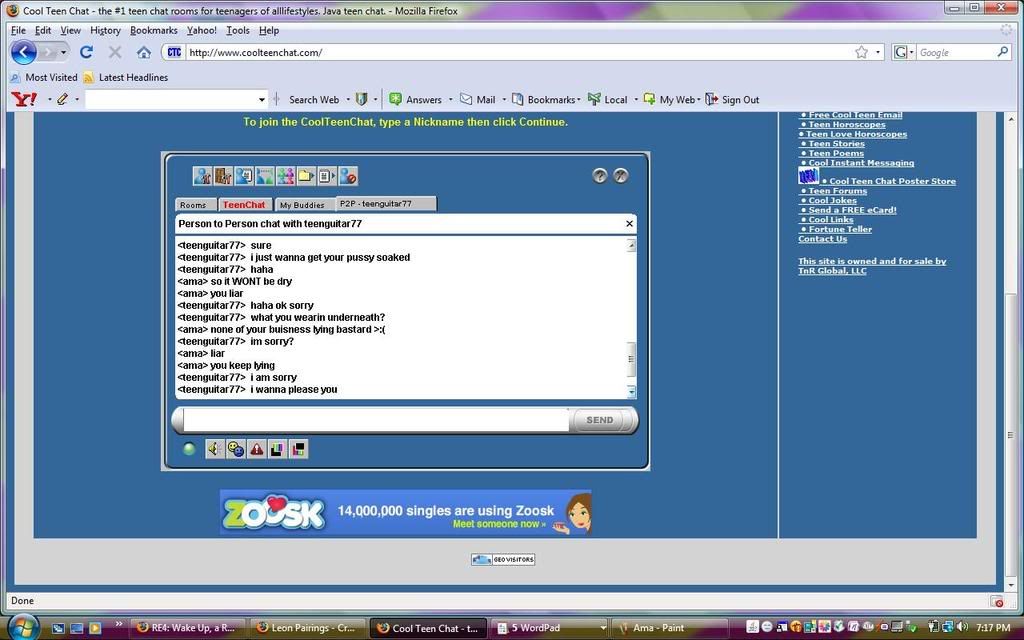The width and height of the screenshot is (1024, 640).
Task: Open the Teen Forums link in sidebar
Action: tap(837, 191)
